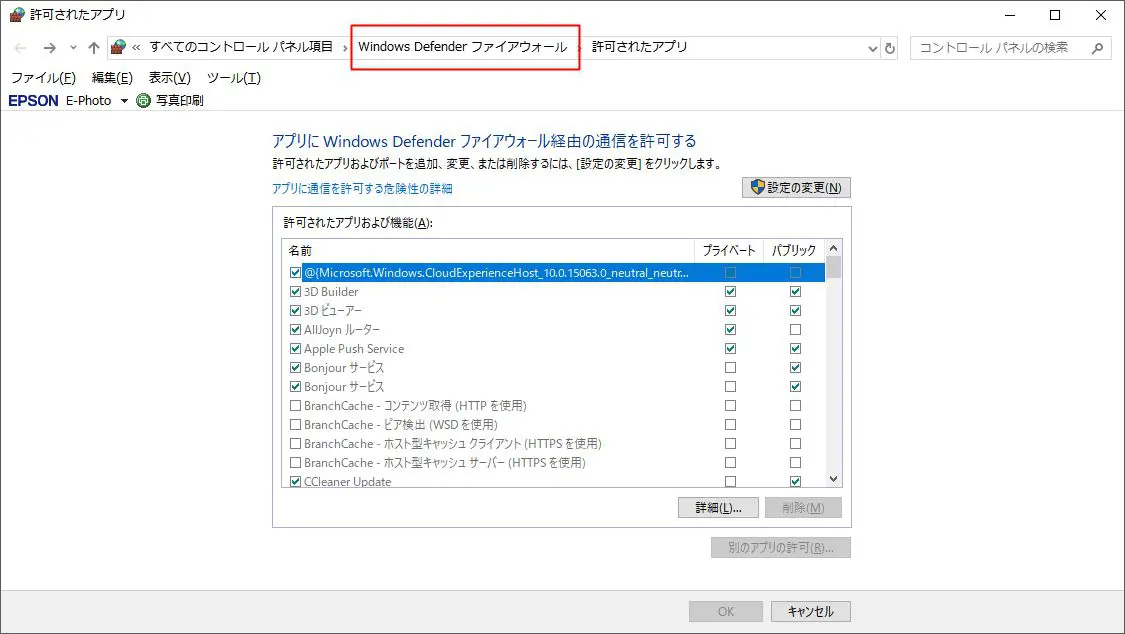Toggle the 3D Builder app checkbox
Image resolution: width=1125 pixels, height=634 pixels.
click(295, 292)
